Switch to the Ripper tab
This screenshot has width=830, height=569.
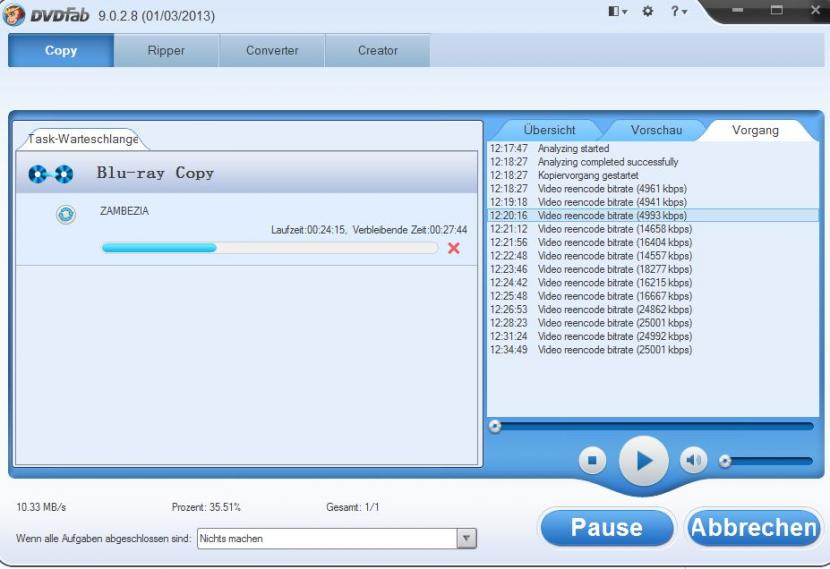tap(166, 50)
